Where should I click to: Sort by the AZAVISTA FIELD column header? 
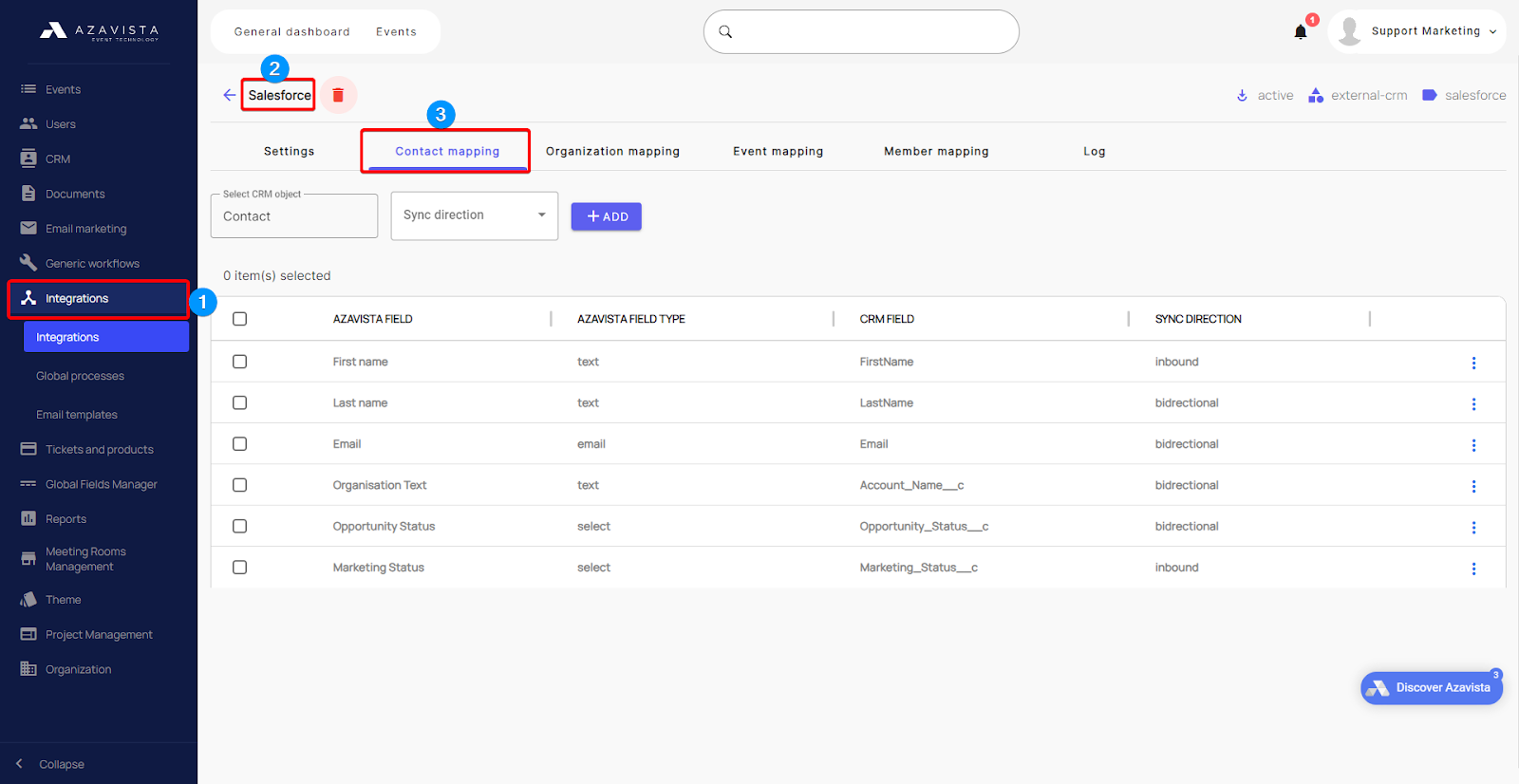(x=372, y=319)
